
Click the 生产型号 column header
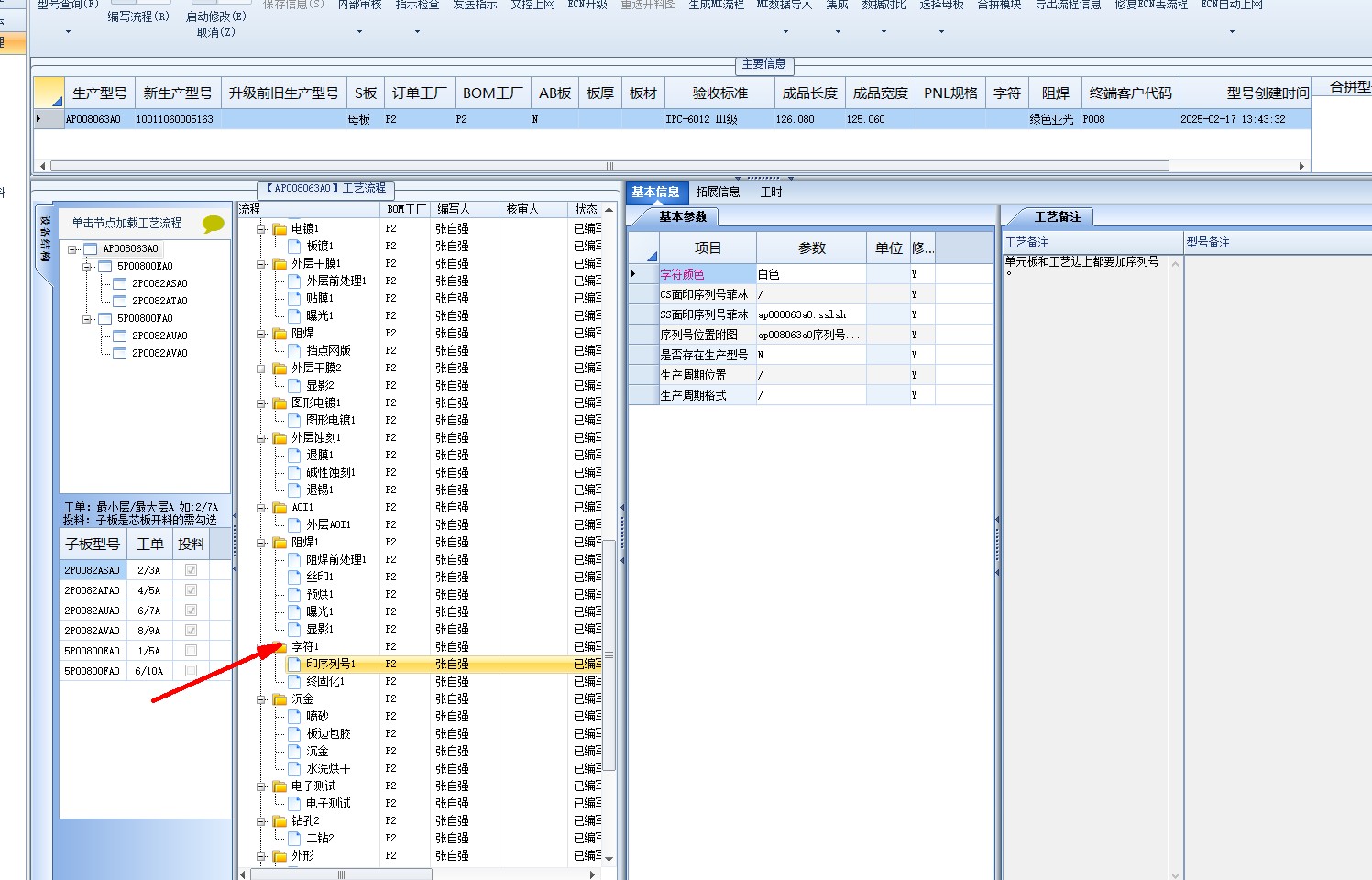[99, 93]
